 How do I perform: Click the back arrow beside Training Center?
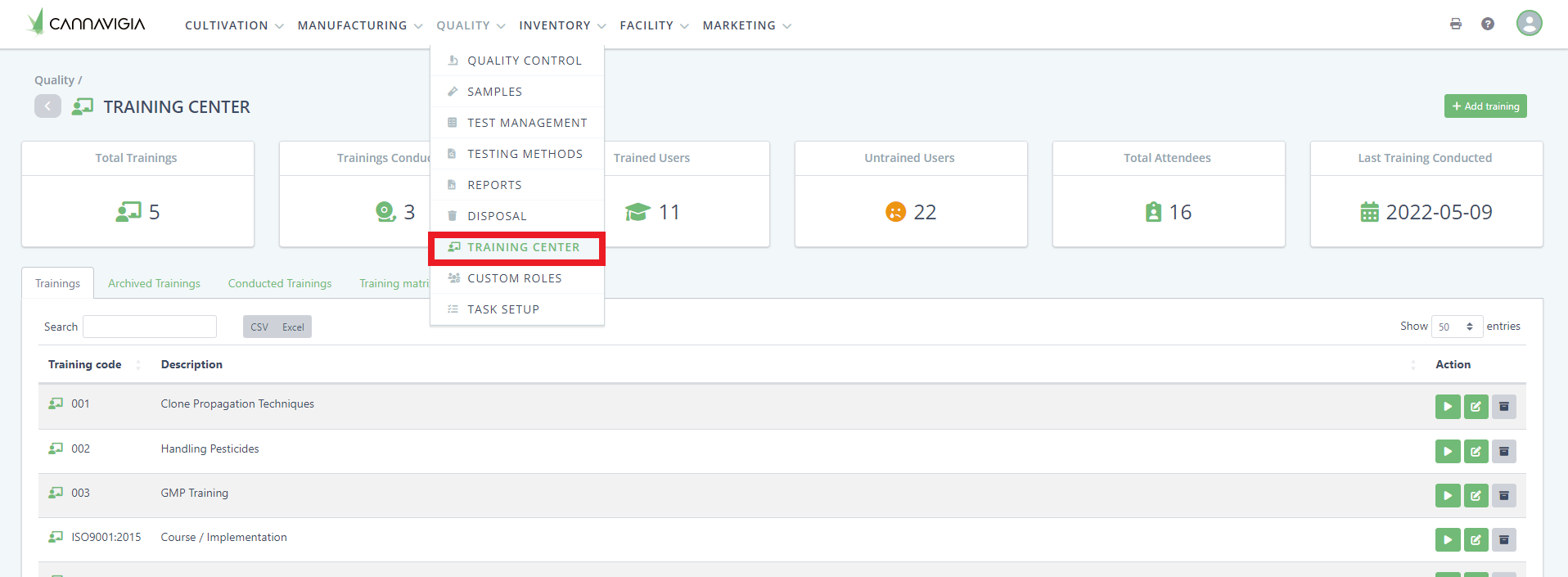[47, 106]
